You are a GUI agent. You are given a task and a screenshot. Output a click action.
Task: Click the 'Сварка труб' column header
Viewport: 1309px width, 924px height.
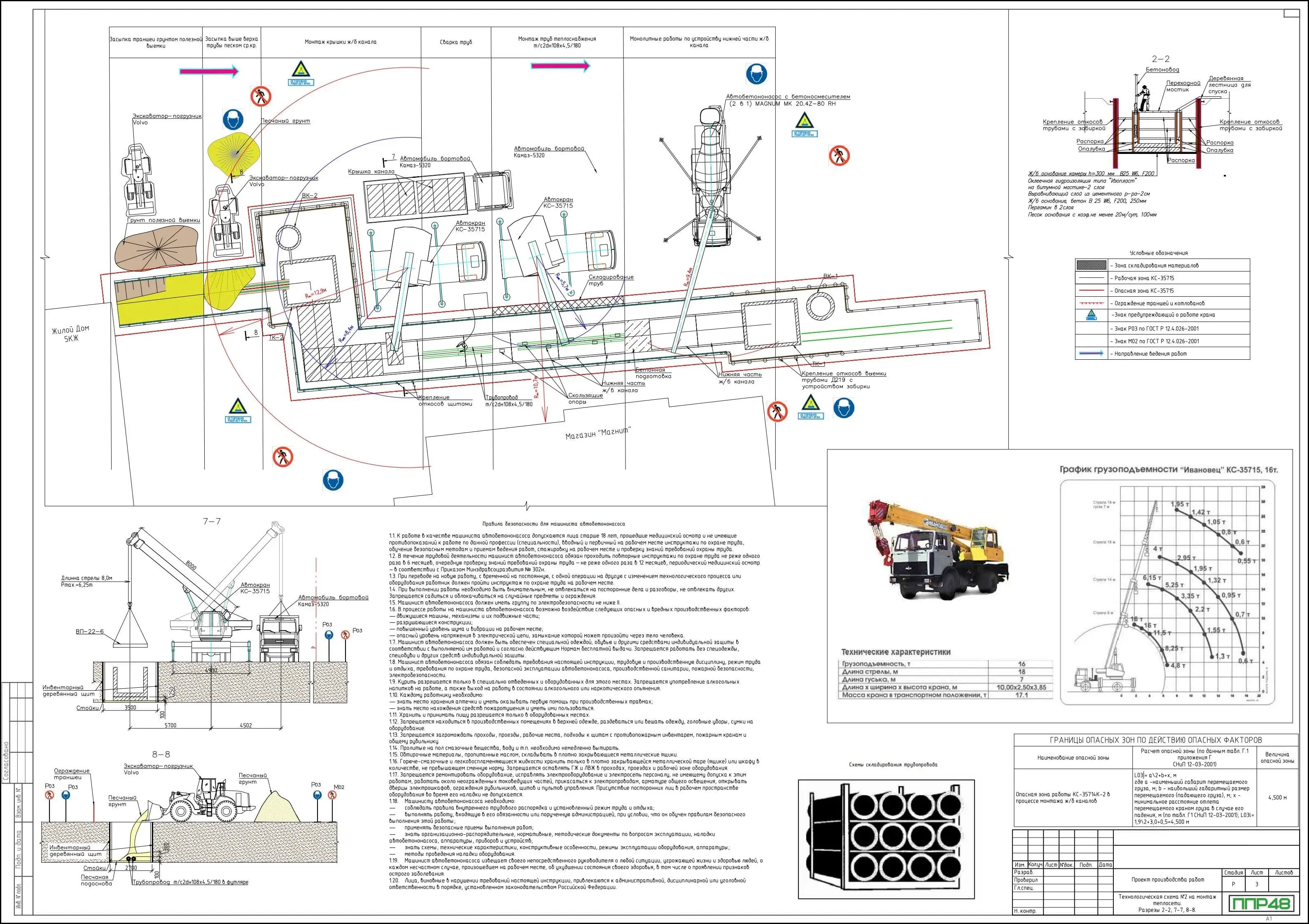456,42
